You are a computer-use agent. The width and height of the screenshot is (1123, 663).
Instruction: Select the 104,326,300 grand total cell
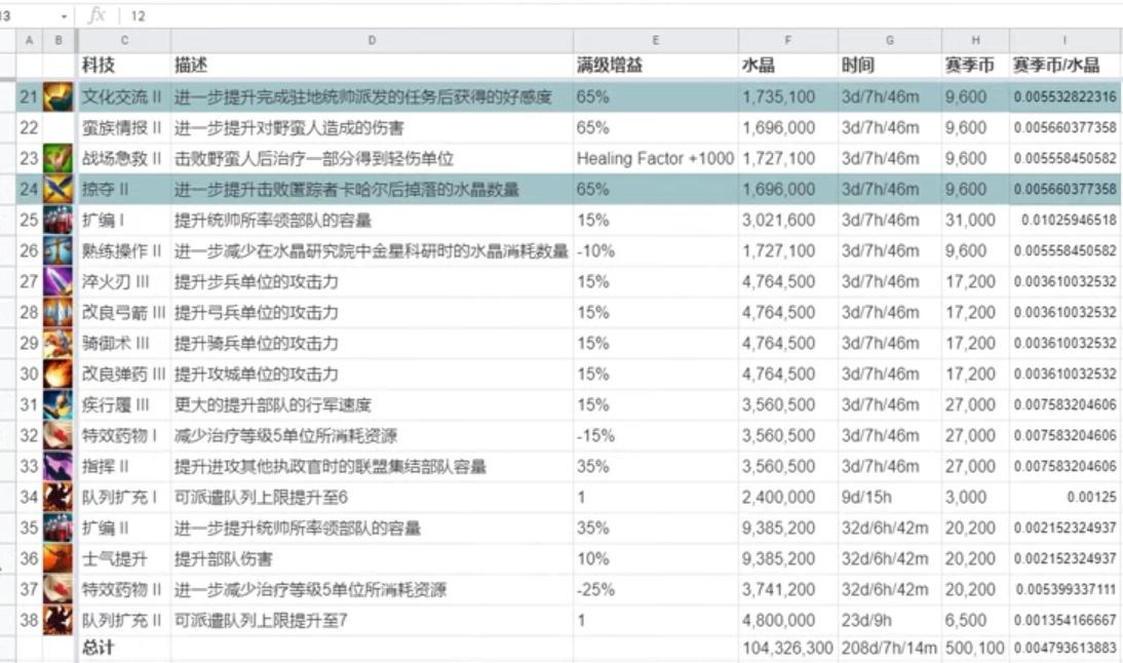[x=790, y=648]
